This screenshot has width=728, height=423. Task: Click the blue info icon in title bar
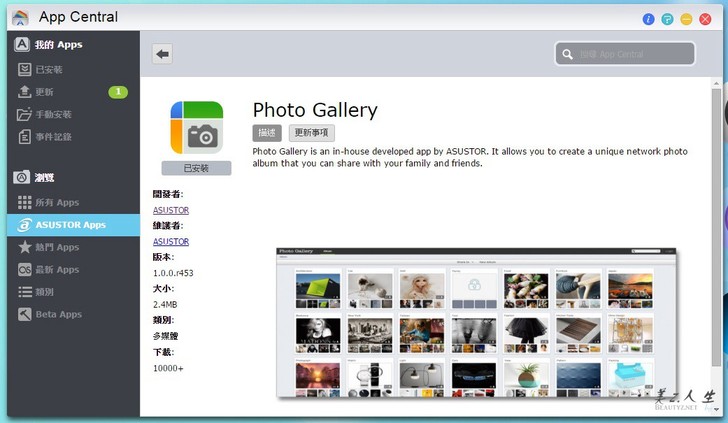coord(648,19)
